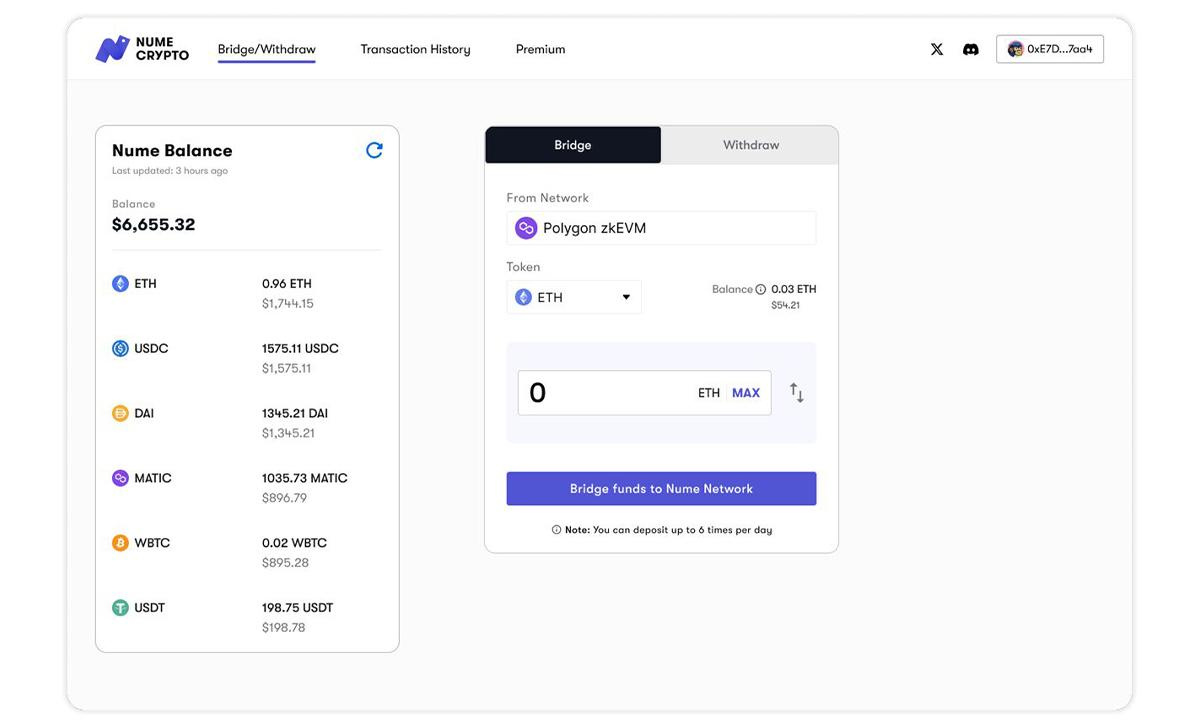Click the USDC coin icon
This screenshot has width=1200, height=720.
tap(120, 349)
